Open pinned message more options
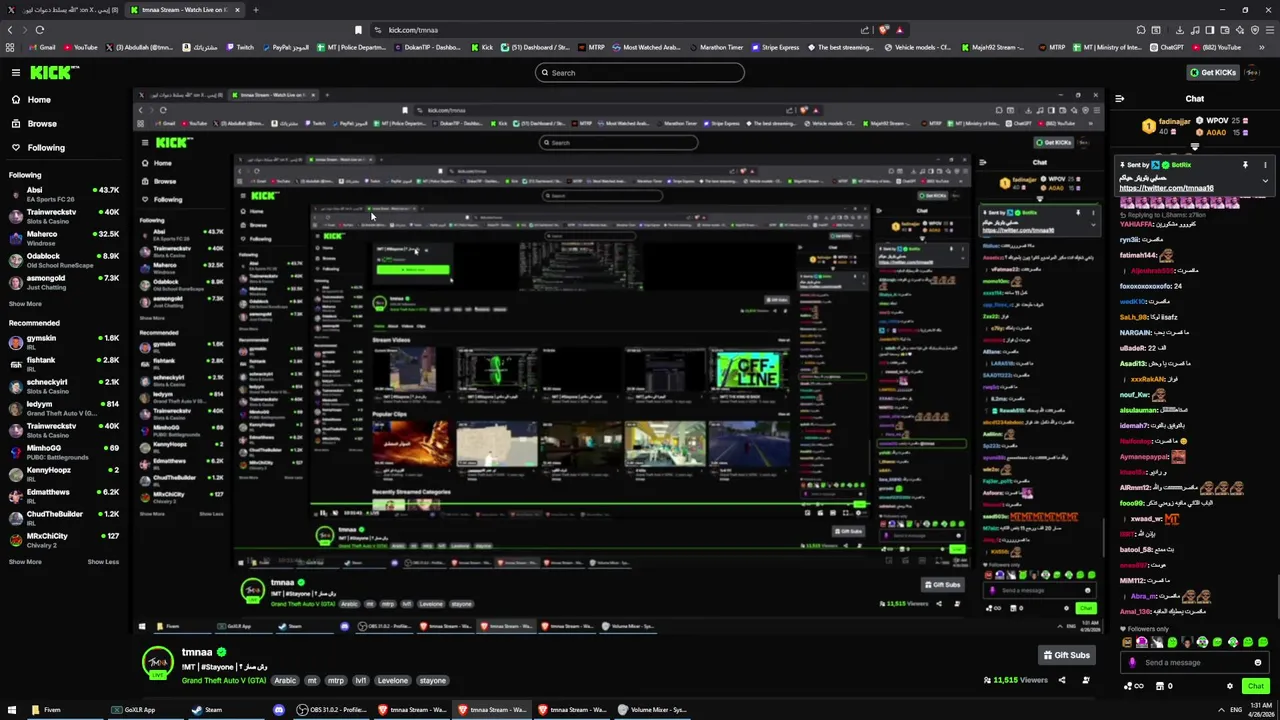Image resolution: width=1280 pixels, height=720 pixels. 1265,165
